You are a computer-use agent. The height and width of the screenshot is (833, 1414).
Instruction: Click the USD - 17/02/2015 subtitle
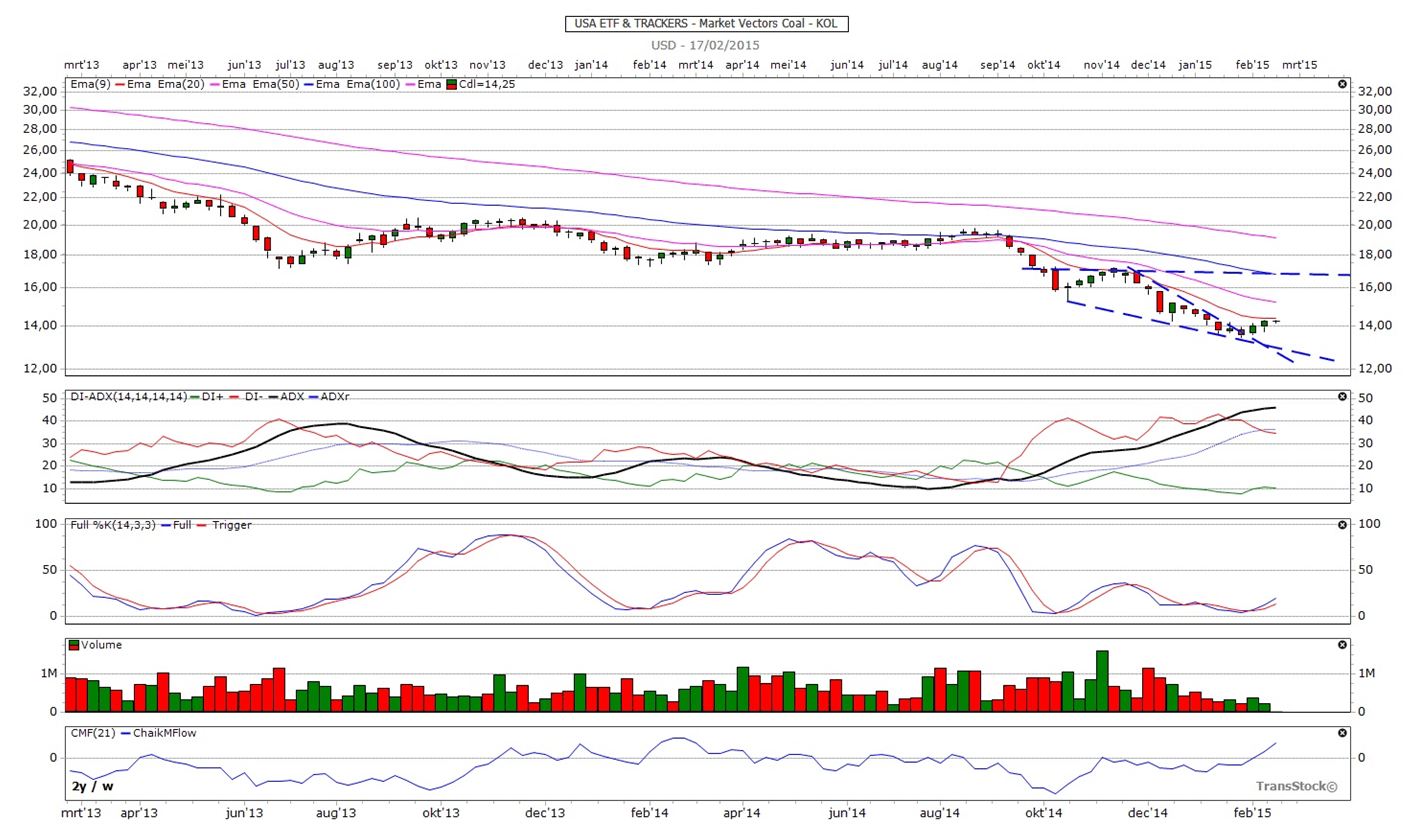click(706, 45)
